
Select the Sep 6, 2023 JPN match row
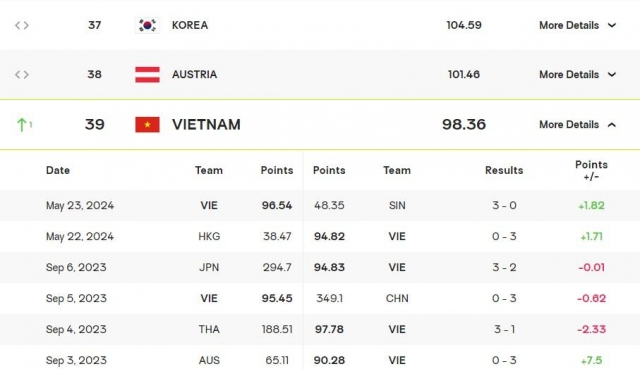(320, 267)
